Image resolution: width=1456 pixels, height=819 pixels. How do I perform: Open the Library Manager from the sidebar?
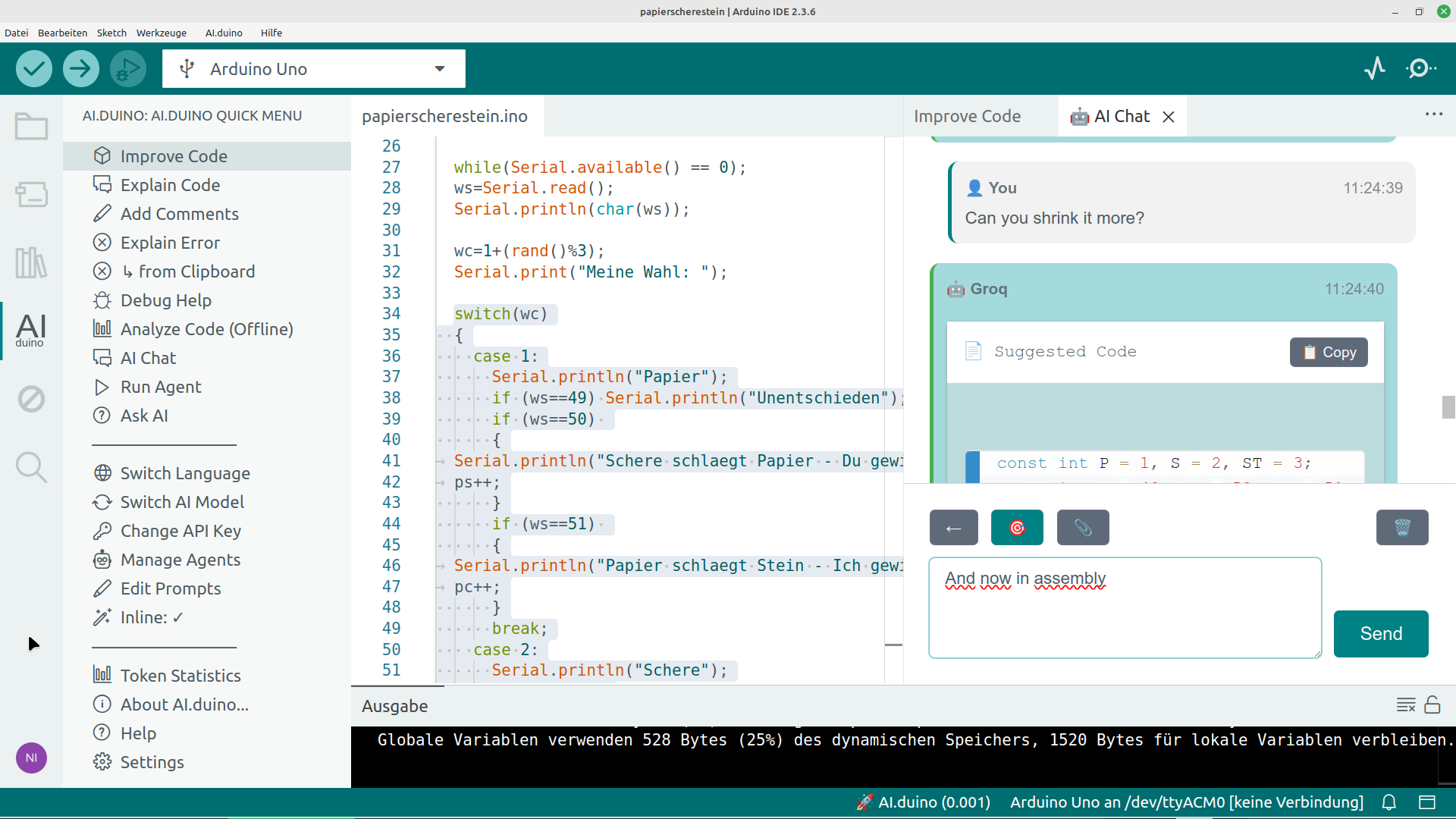[x=31, y=263]
